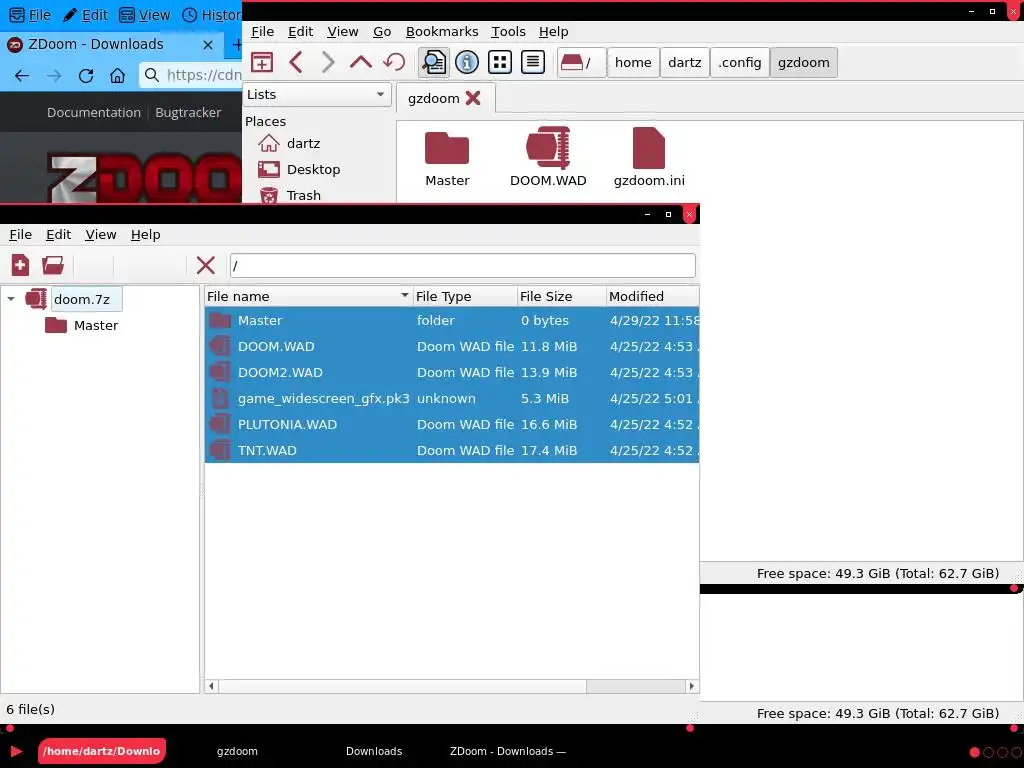Click scrollbar left arrow in archiver list

(x=212, y=686)
